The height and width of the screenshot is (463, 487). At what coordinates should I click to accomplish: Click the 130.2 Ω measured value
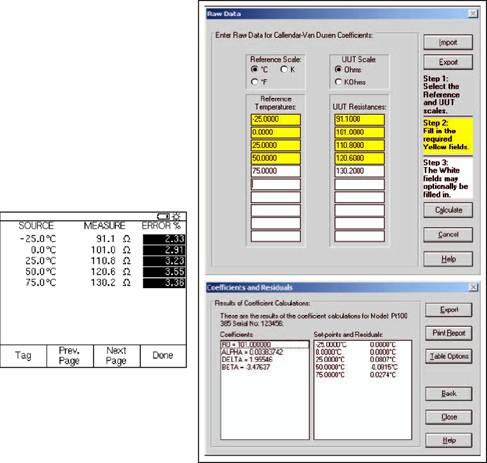(x=111, y=283)
